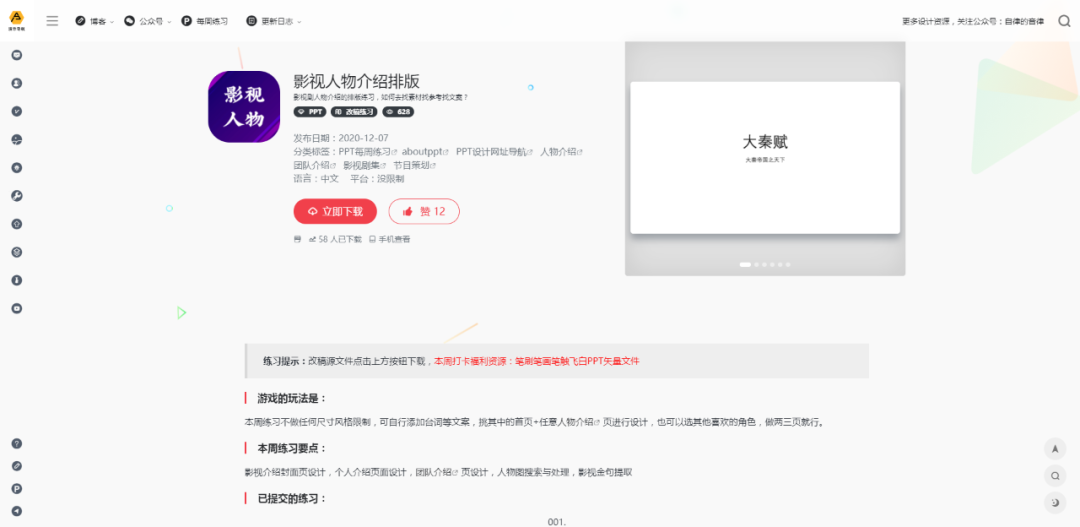
Task: Select the last carousel indicator dot
Action: tap(788, 265)
